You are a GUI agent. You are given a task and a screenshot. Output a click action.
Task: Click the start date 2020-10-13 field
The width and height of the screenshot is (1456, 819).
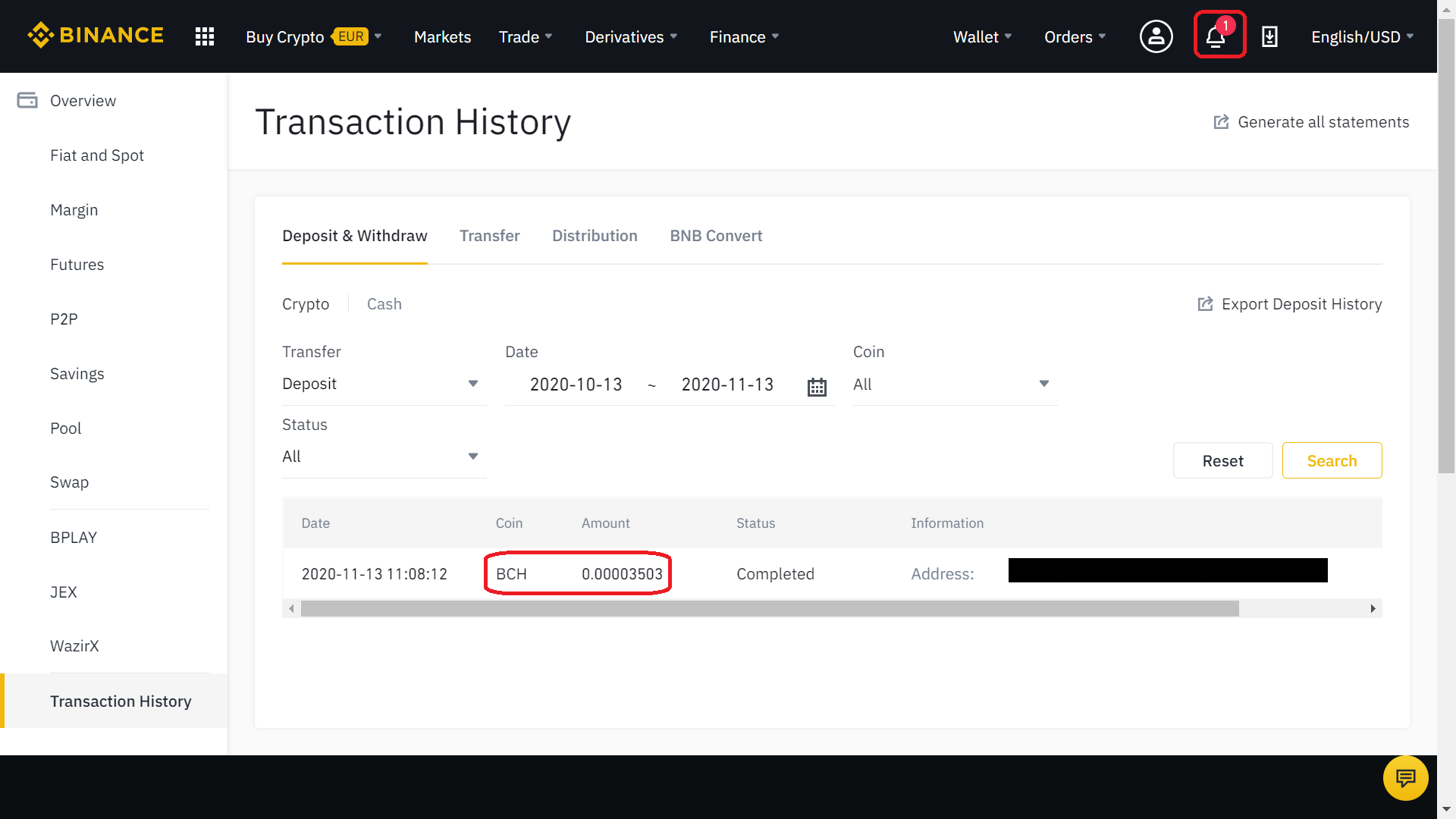tap(576, 384)
